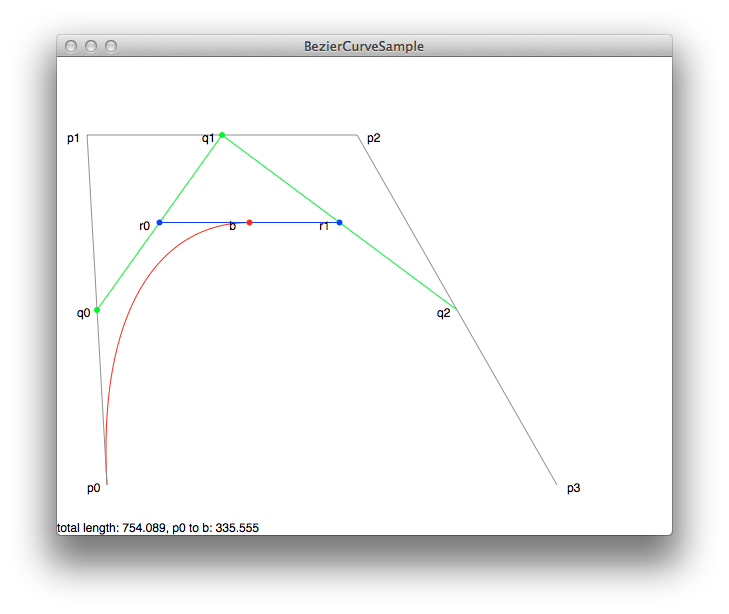Click the green point q0
This screenshot has height=614, width=729.
point(97,310)
